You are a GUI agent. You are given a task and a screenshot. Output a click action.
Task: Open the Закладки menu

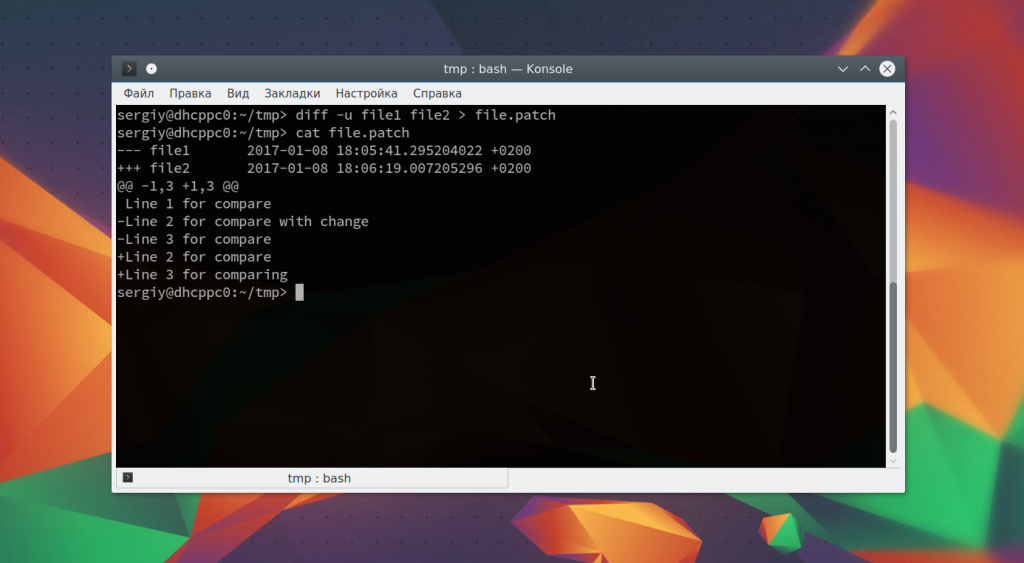pyautogui.click(x=292, y=93)
